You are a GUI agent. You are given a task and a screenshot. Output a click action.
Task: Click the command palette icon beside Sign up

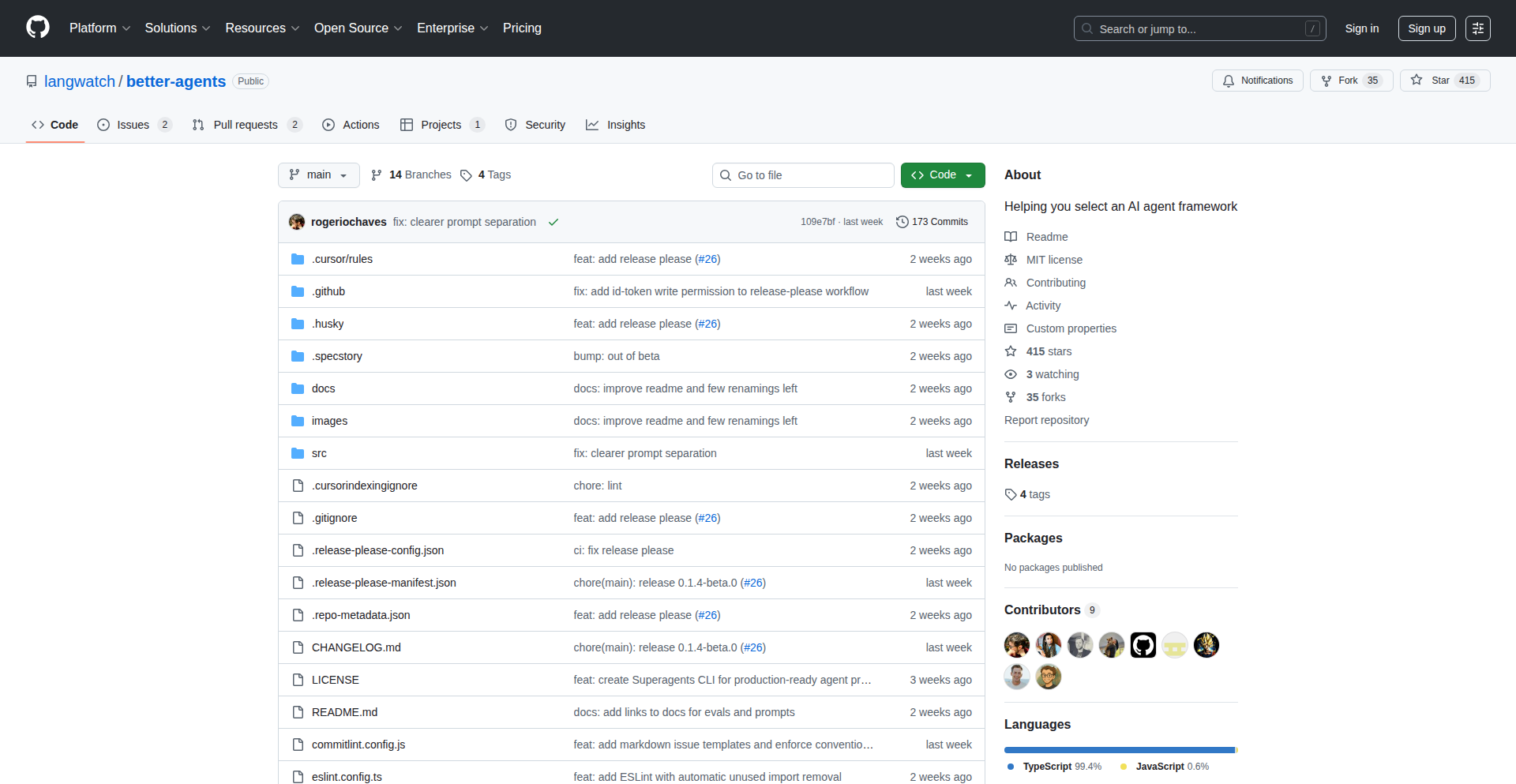pos(1478,28)
